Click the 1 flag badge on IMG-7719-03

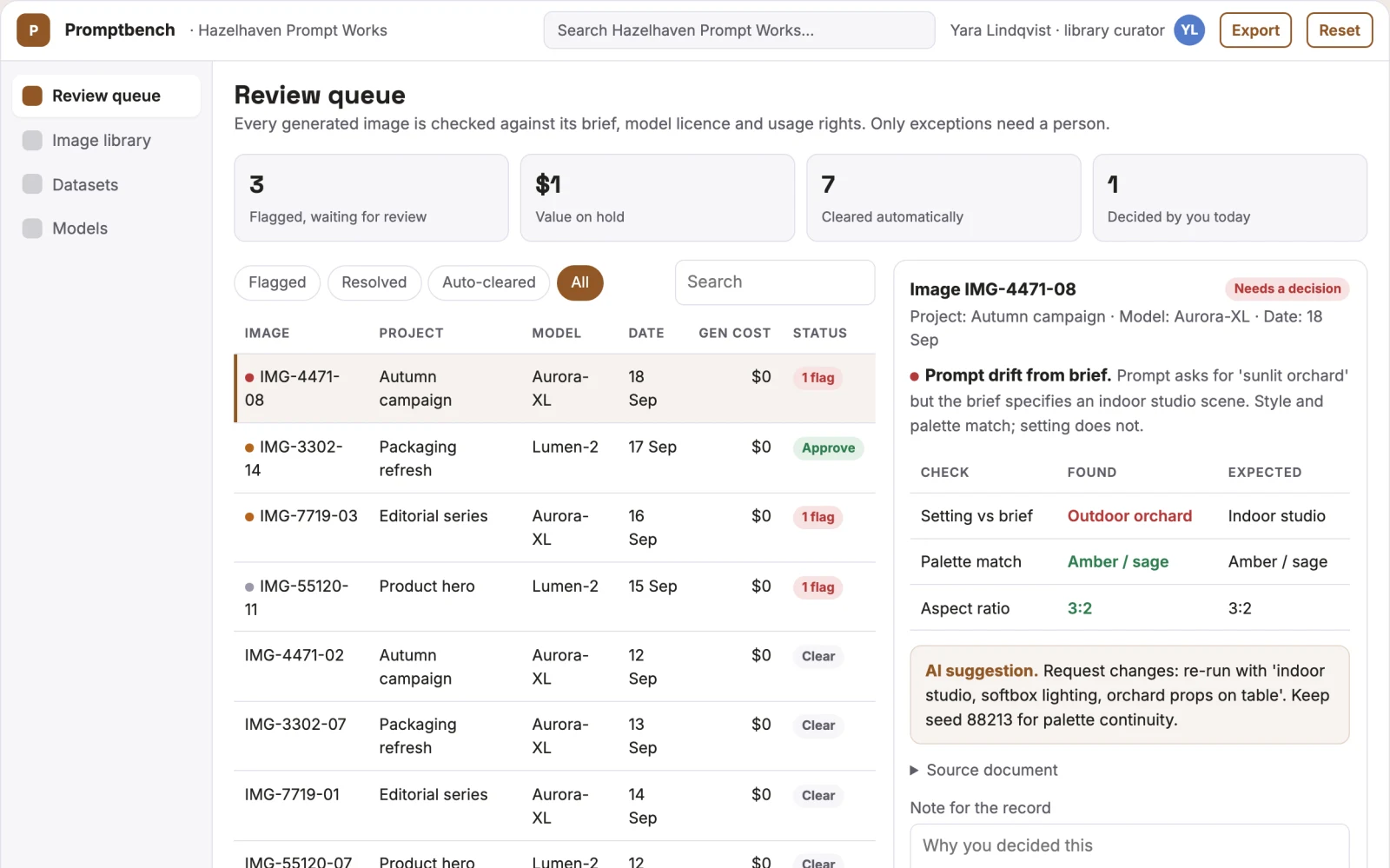(x=817, y=517)
